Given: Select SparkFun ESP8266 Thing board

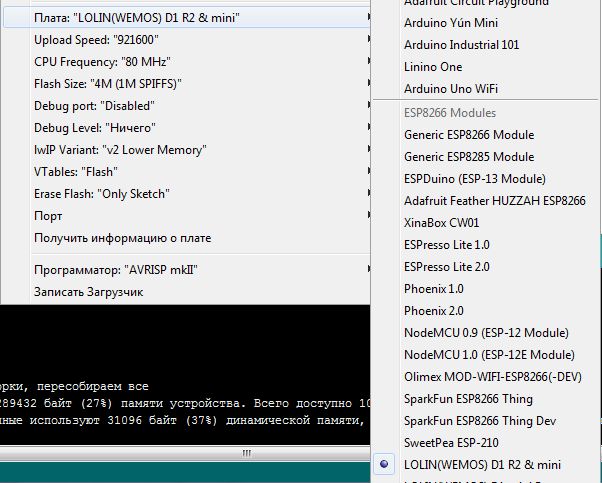Looking at the screenshot, I should coord(486,399).
